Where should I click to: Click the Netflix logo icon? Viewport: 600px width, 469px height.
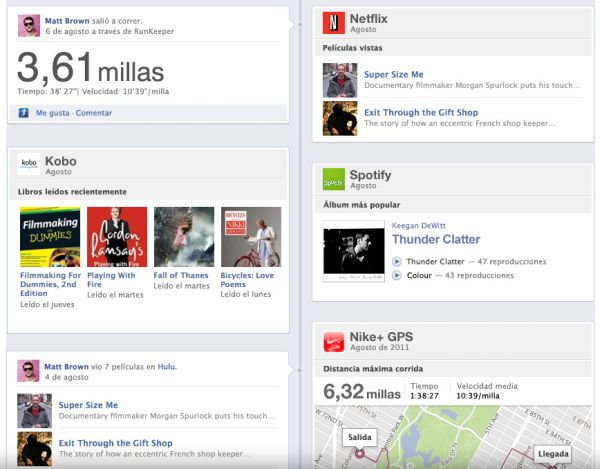[333, 23]
